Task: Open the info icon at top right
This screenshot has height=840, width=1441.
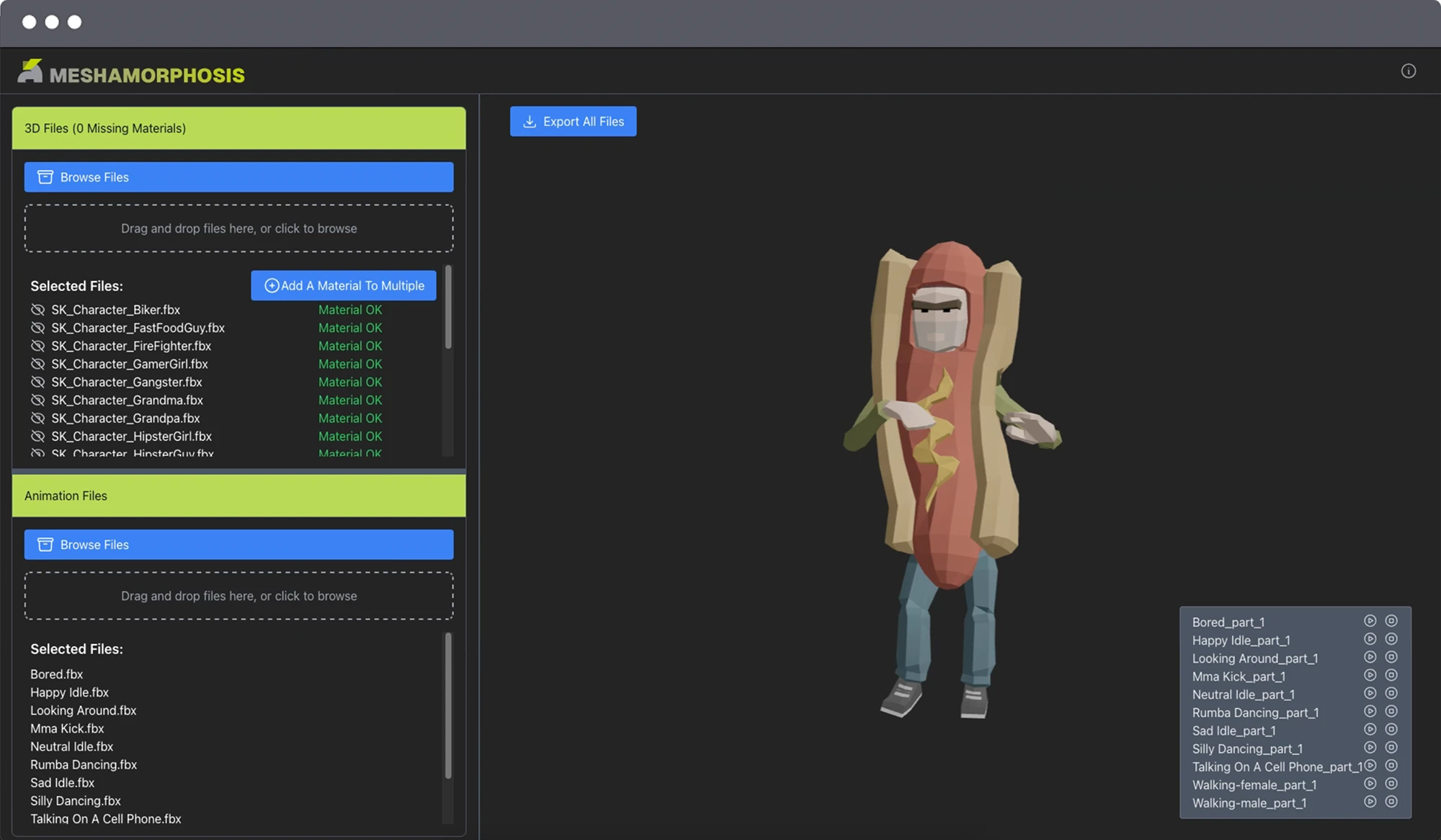Action: [1408, 71]
